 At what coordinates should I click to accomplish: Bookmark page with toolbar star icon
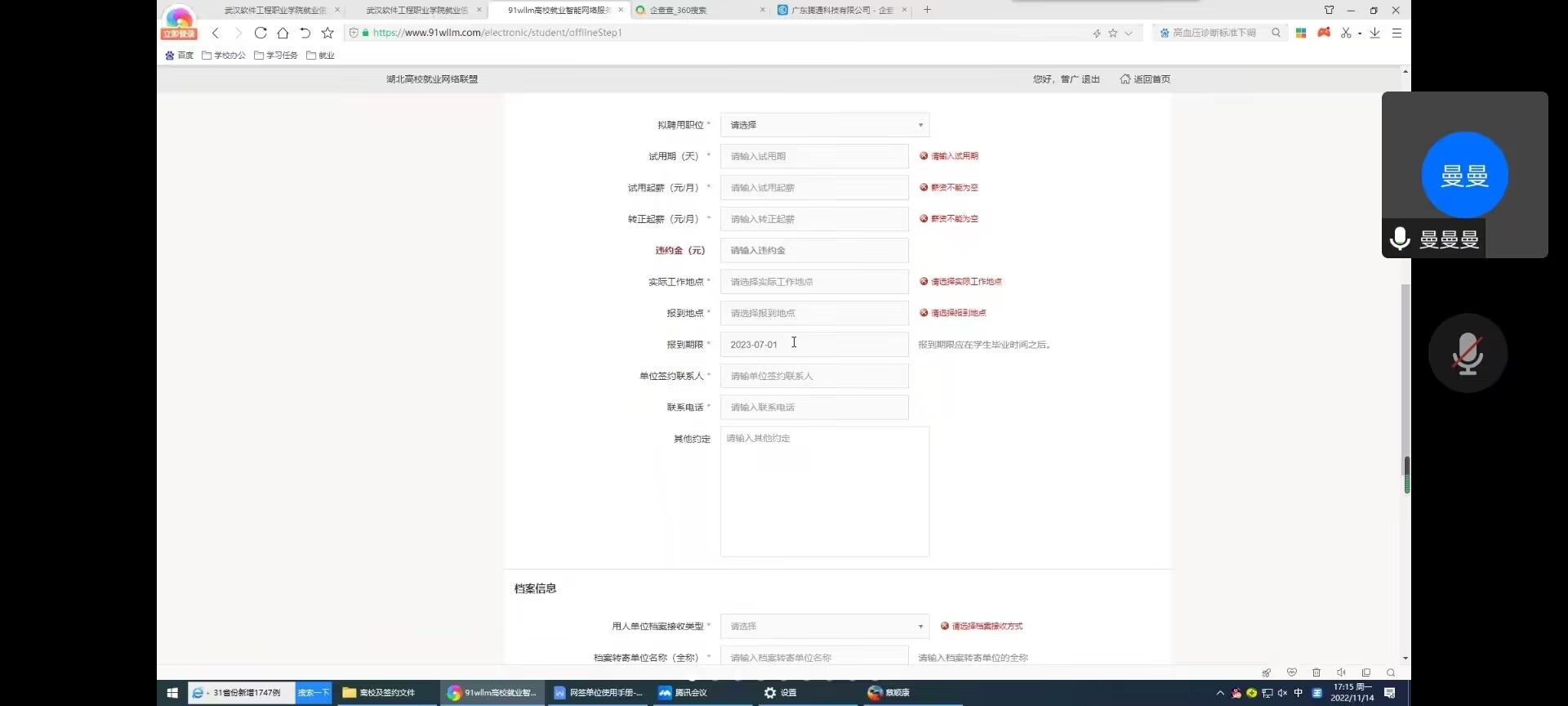pyautogui.click(x=327, y=33)
